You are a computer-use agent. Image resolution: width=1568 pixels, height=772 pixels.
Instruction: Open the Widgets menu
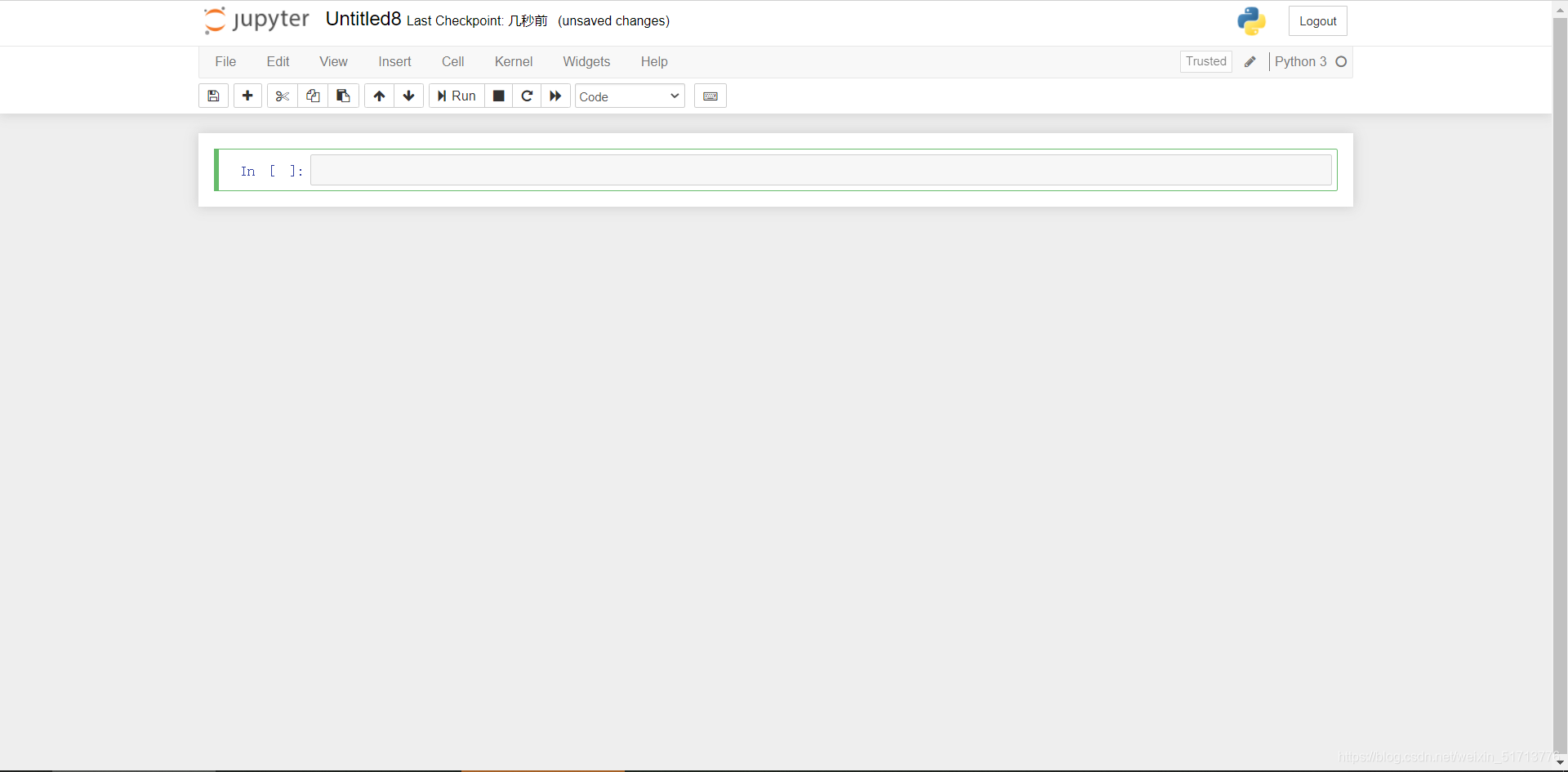click(586, 62)
